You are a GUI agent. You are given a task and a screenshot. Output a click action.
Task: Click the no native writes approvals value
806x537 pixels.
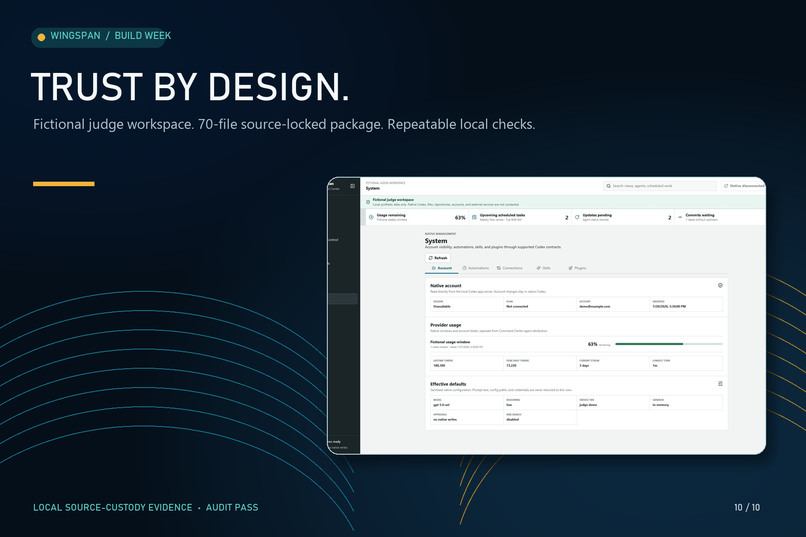[x=445, y=419]
